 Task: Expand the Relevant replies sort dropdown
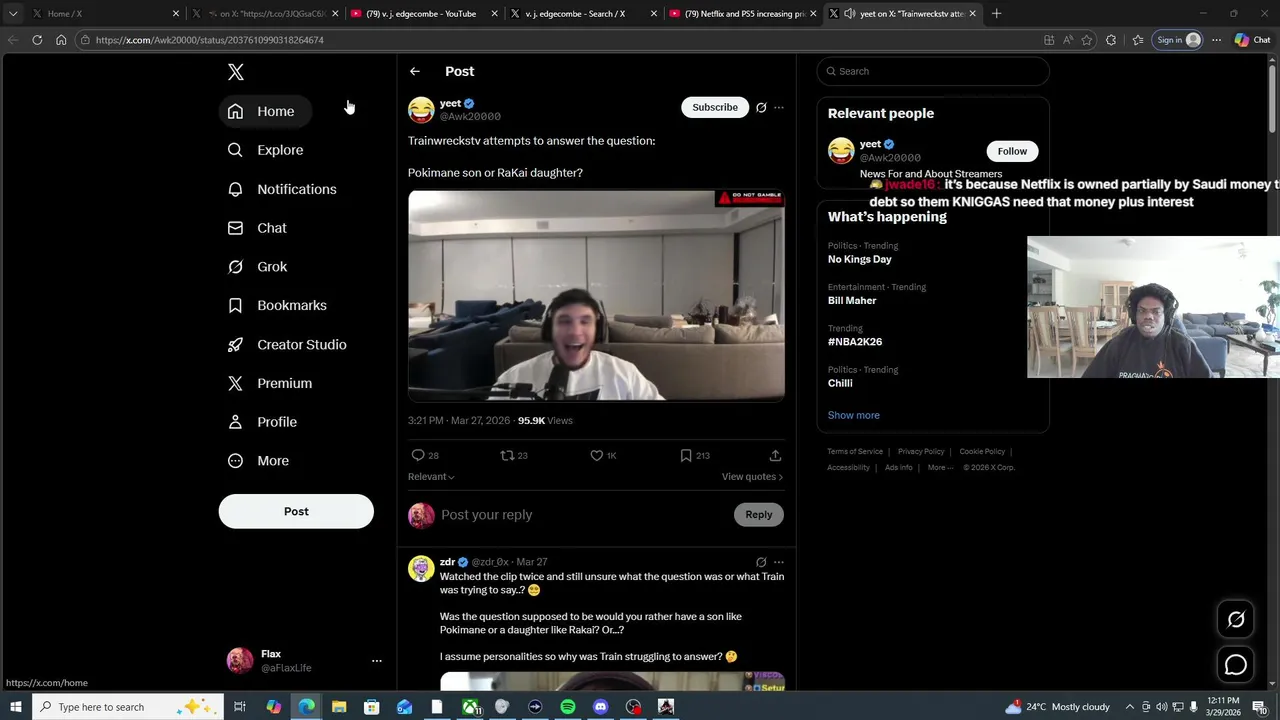431,477
